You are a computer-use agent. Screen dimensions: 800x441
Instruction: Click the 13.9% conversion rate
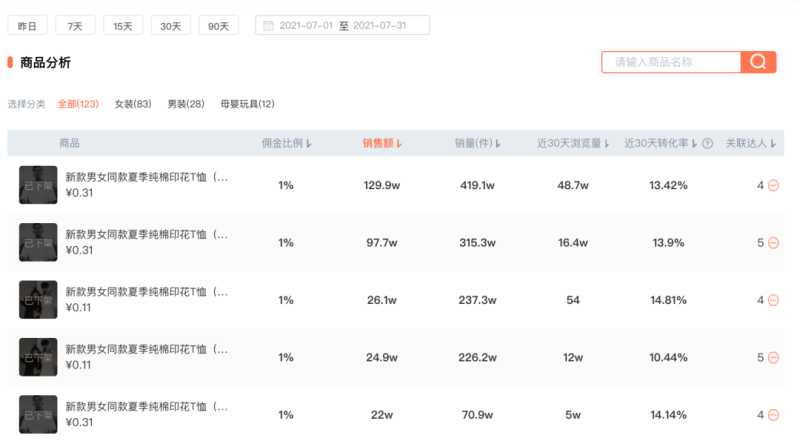tap(668, 243)
